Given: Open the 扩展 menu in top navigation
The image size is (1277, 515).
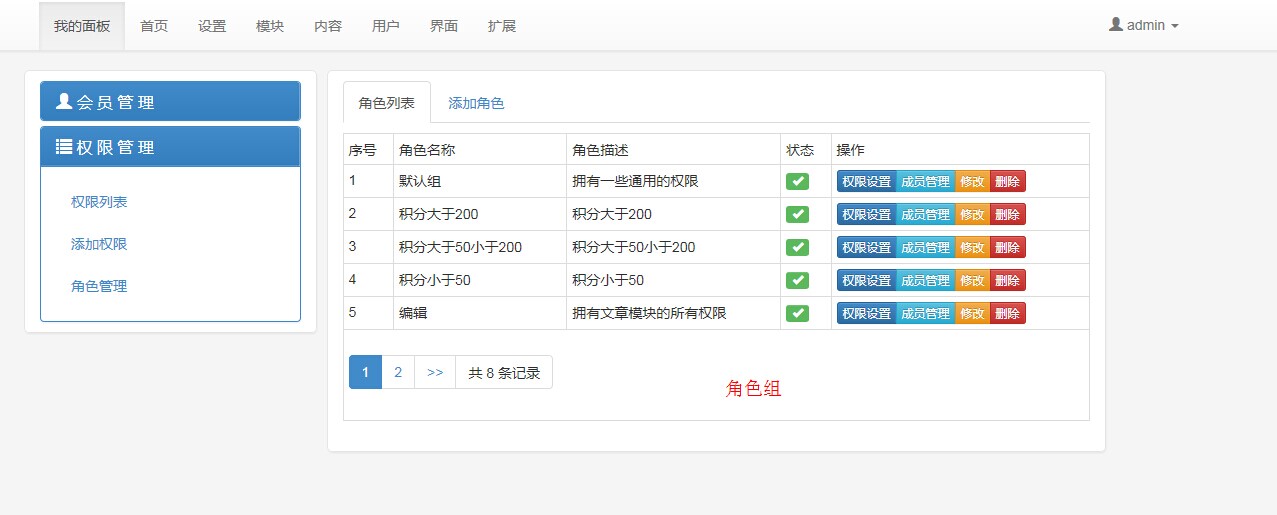Looking at the screenshot, I should tap(502, 26).
